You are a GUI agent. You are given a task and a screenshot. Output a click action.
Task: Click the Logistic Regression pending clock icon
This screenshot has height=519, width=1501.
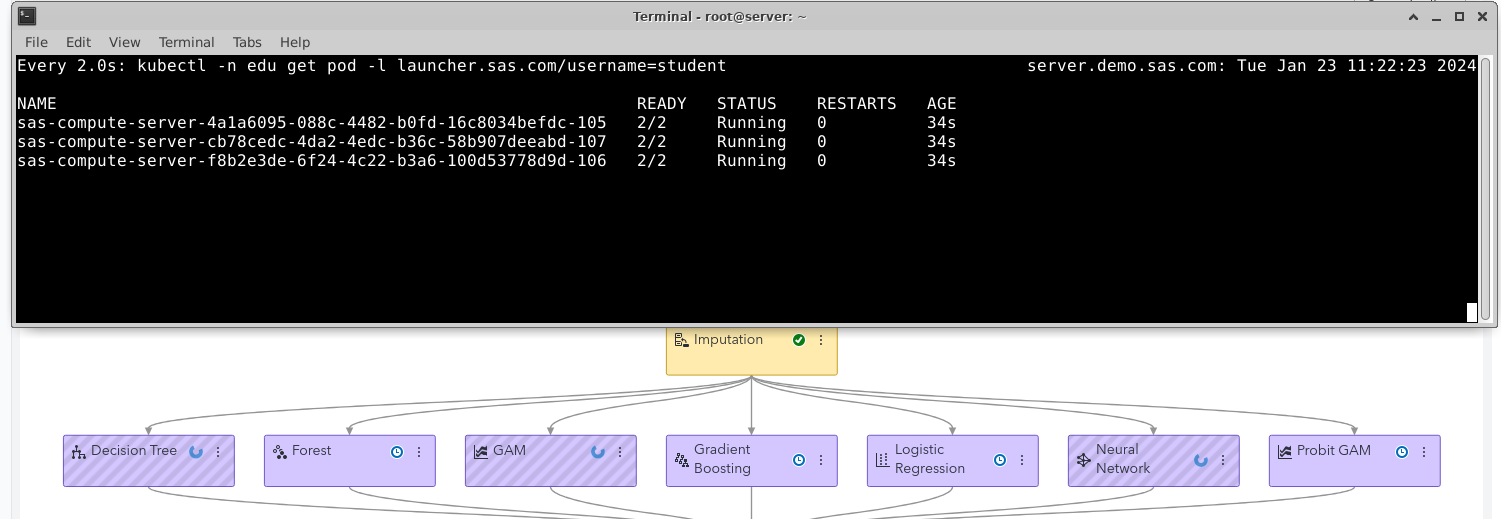pyautogui.click(x=1000, y=460)
